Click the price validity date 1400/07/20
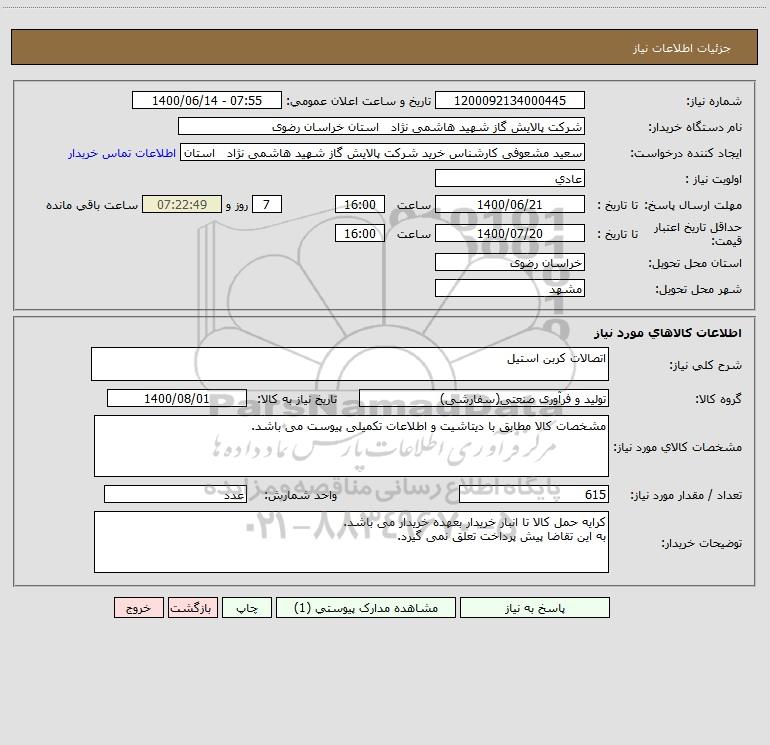 (x=510, y=233)
